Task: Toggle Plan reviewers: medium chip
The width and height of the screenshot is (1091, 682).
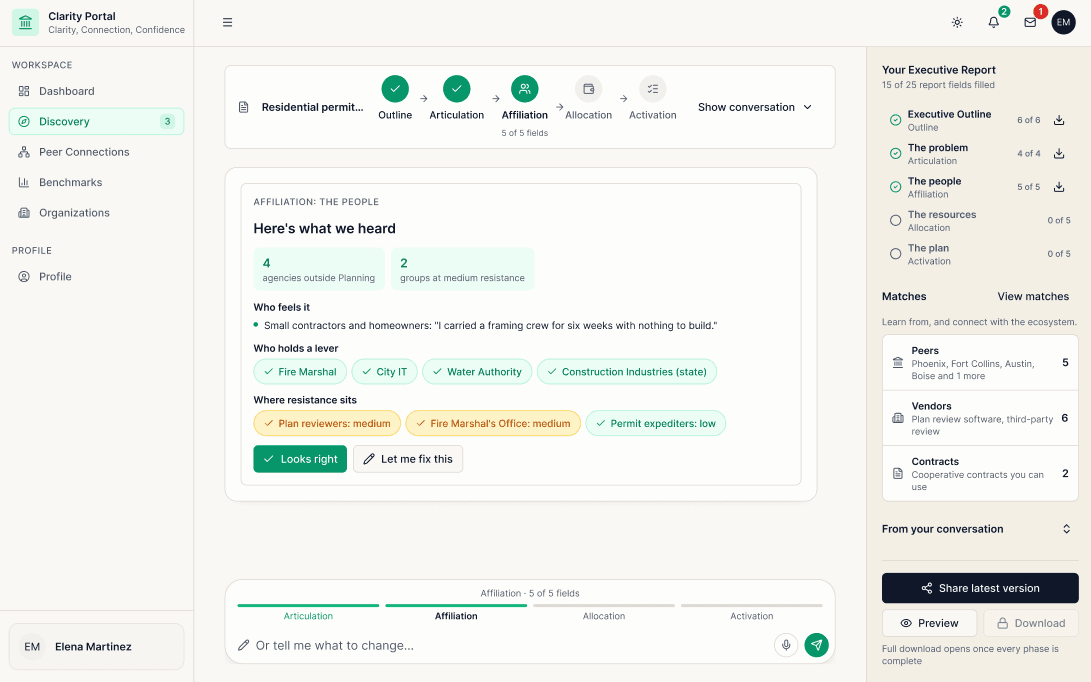Action: [x=327, y=423]
